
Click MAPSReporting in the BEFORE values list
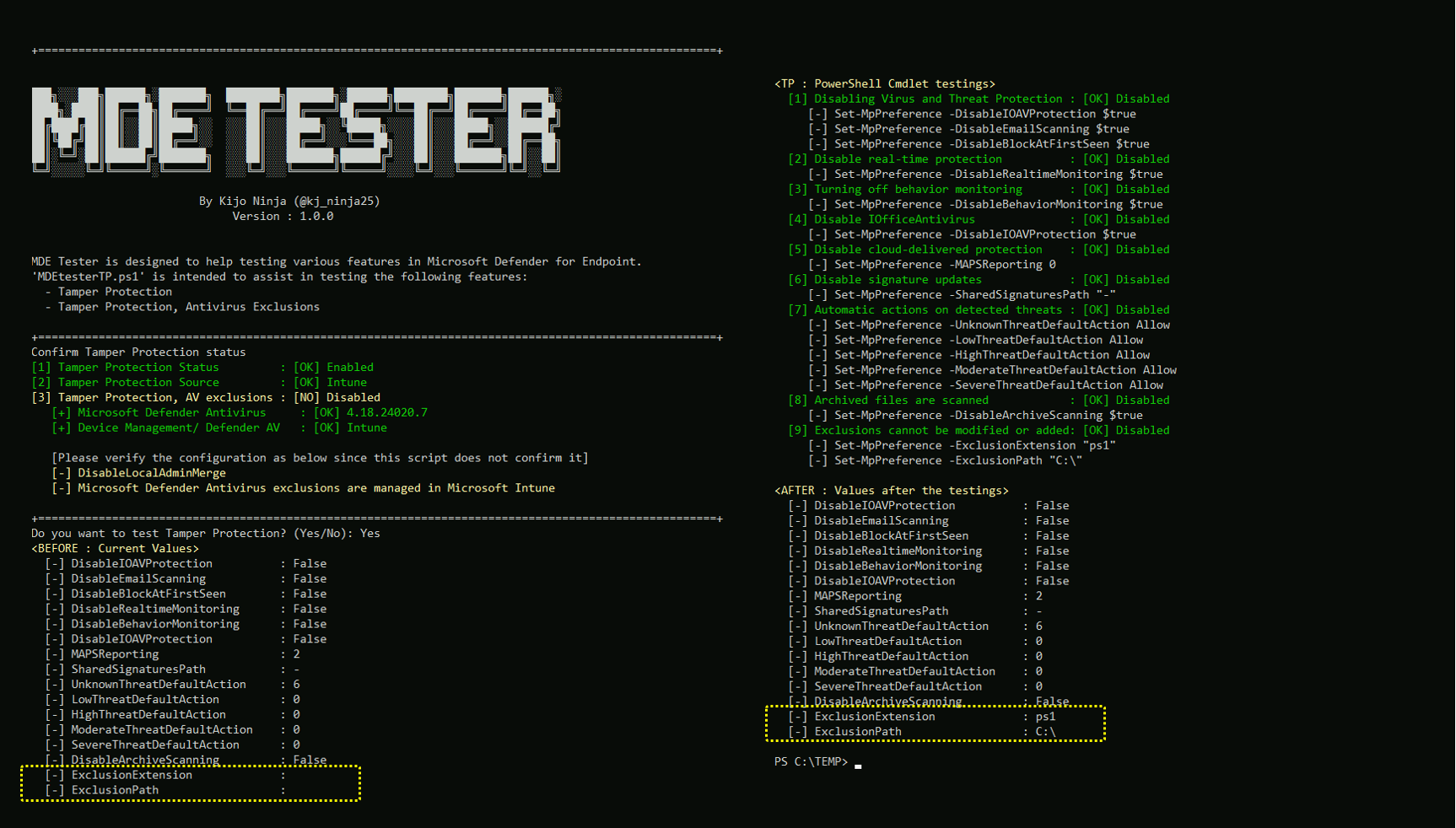(172, 654)
